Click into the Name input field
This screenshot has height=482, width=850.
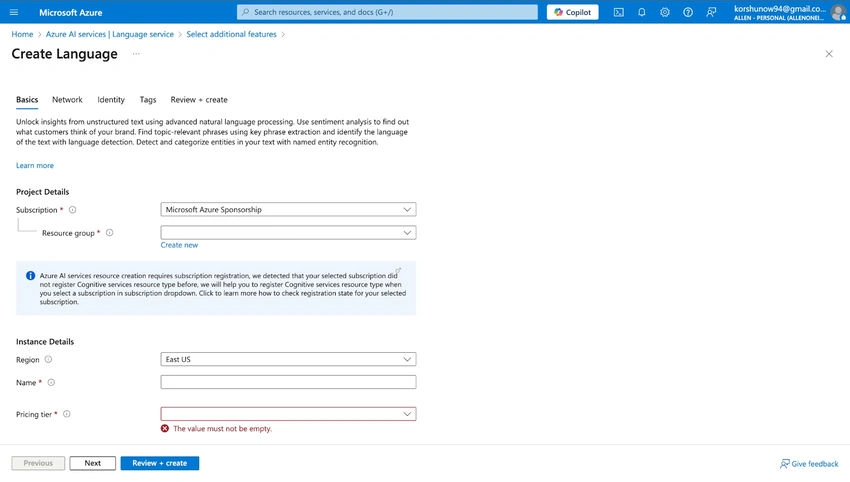(x=288, y=382)
